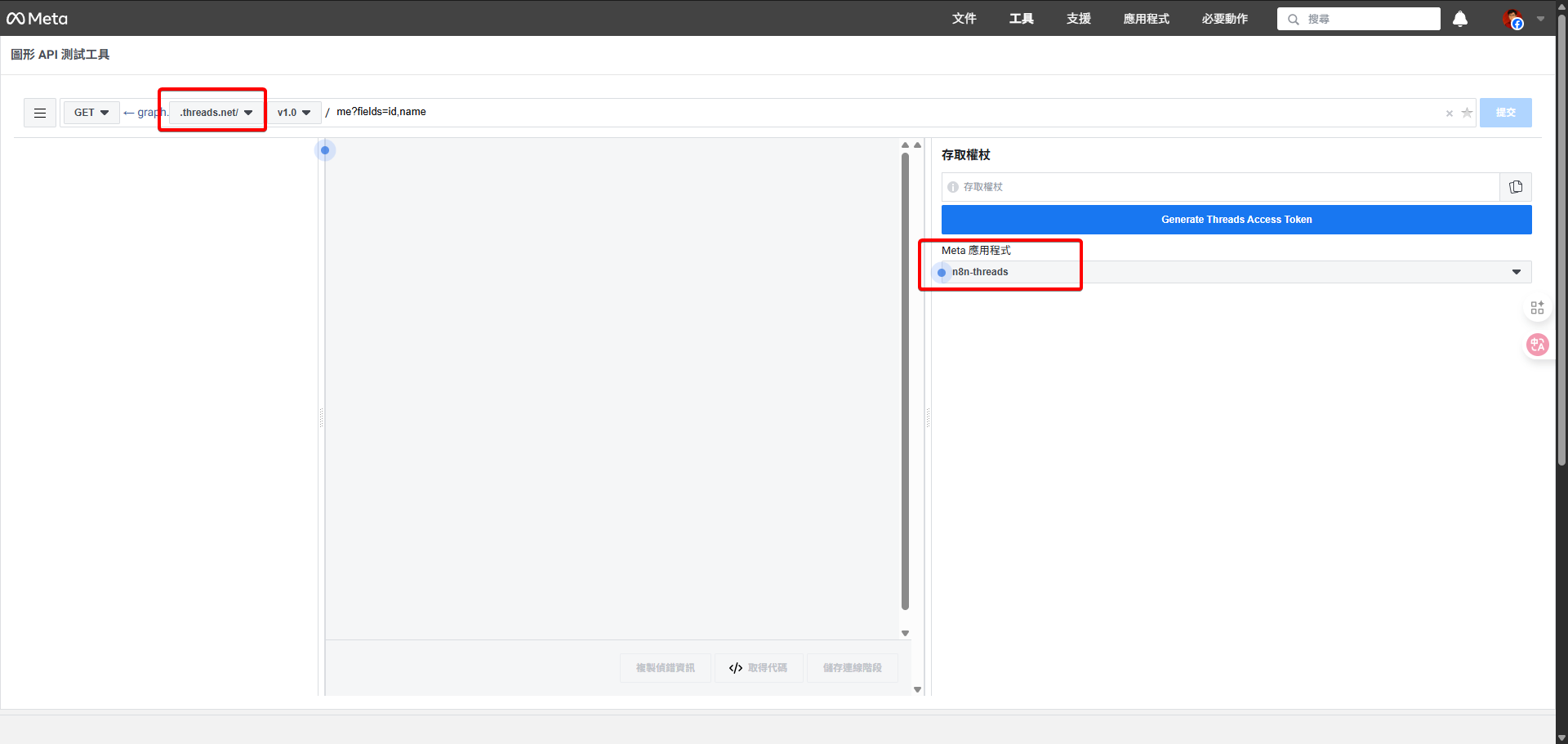Image resolution: width=1568 pixels, height=744 pixels.
Task: Click the 儲存連線階段 save session button
Action: pos(852,668)
